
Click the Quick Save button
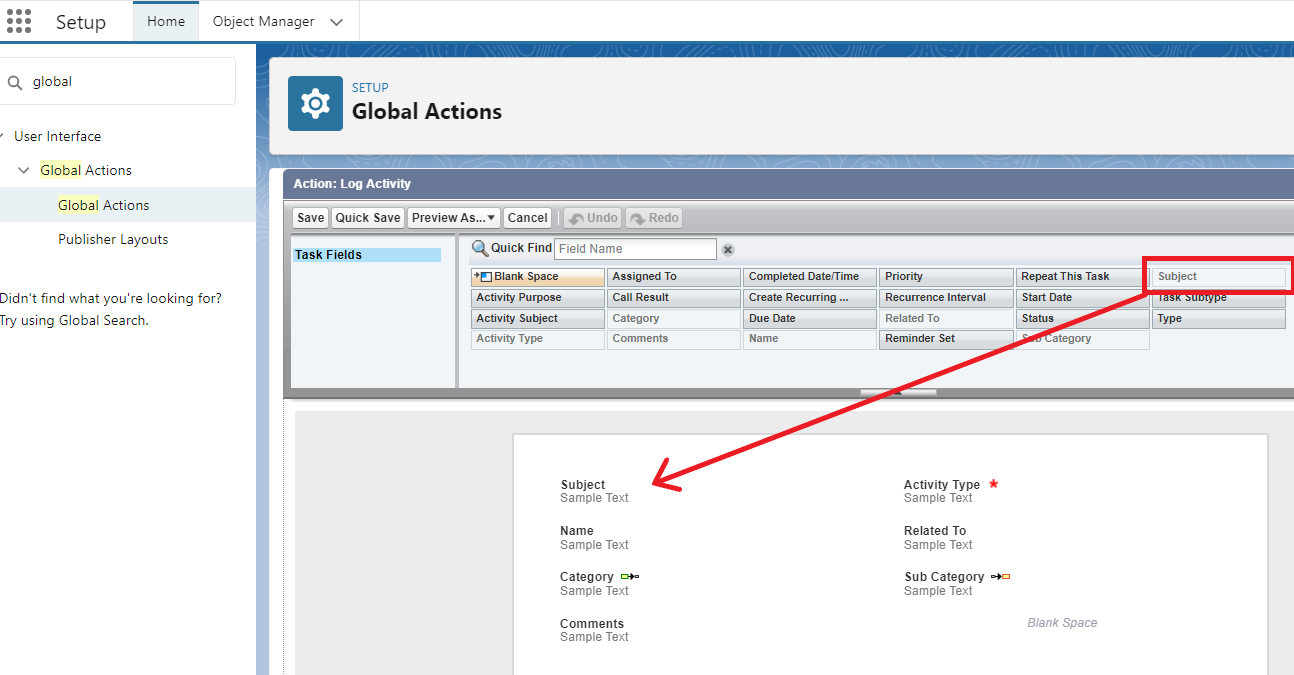(368, 218)
